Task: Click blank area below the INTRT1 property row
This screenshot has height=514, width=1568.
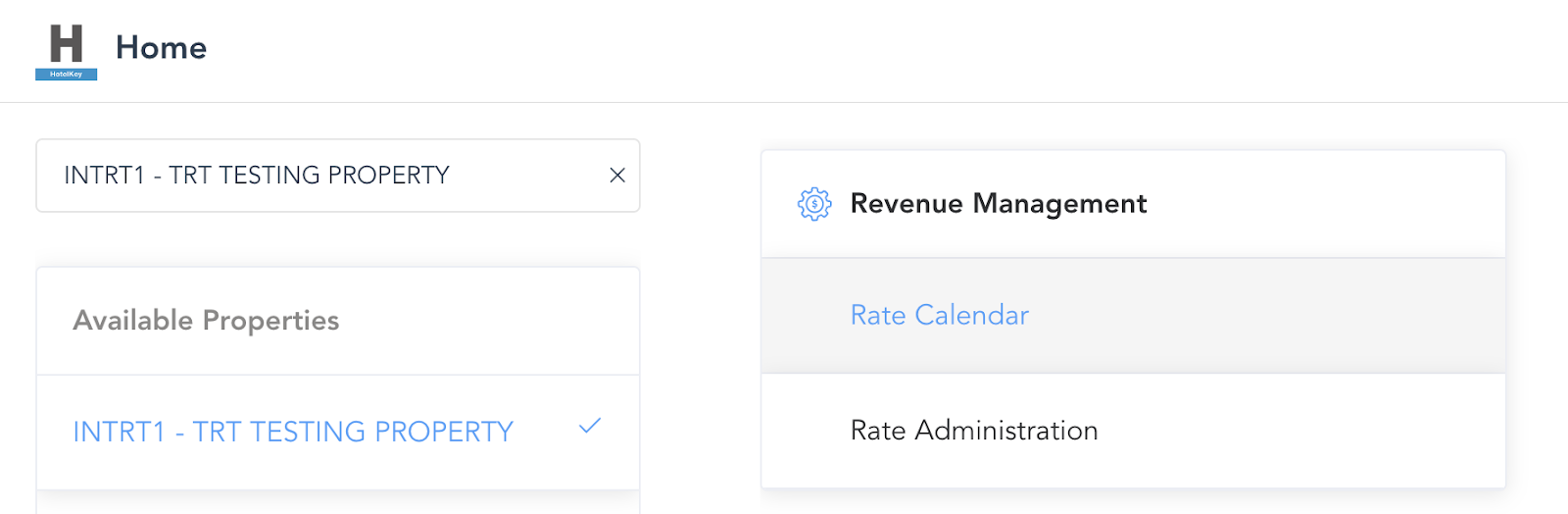Action: tap(337, 502)
